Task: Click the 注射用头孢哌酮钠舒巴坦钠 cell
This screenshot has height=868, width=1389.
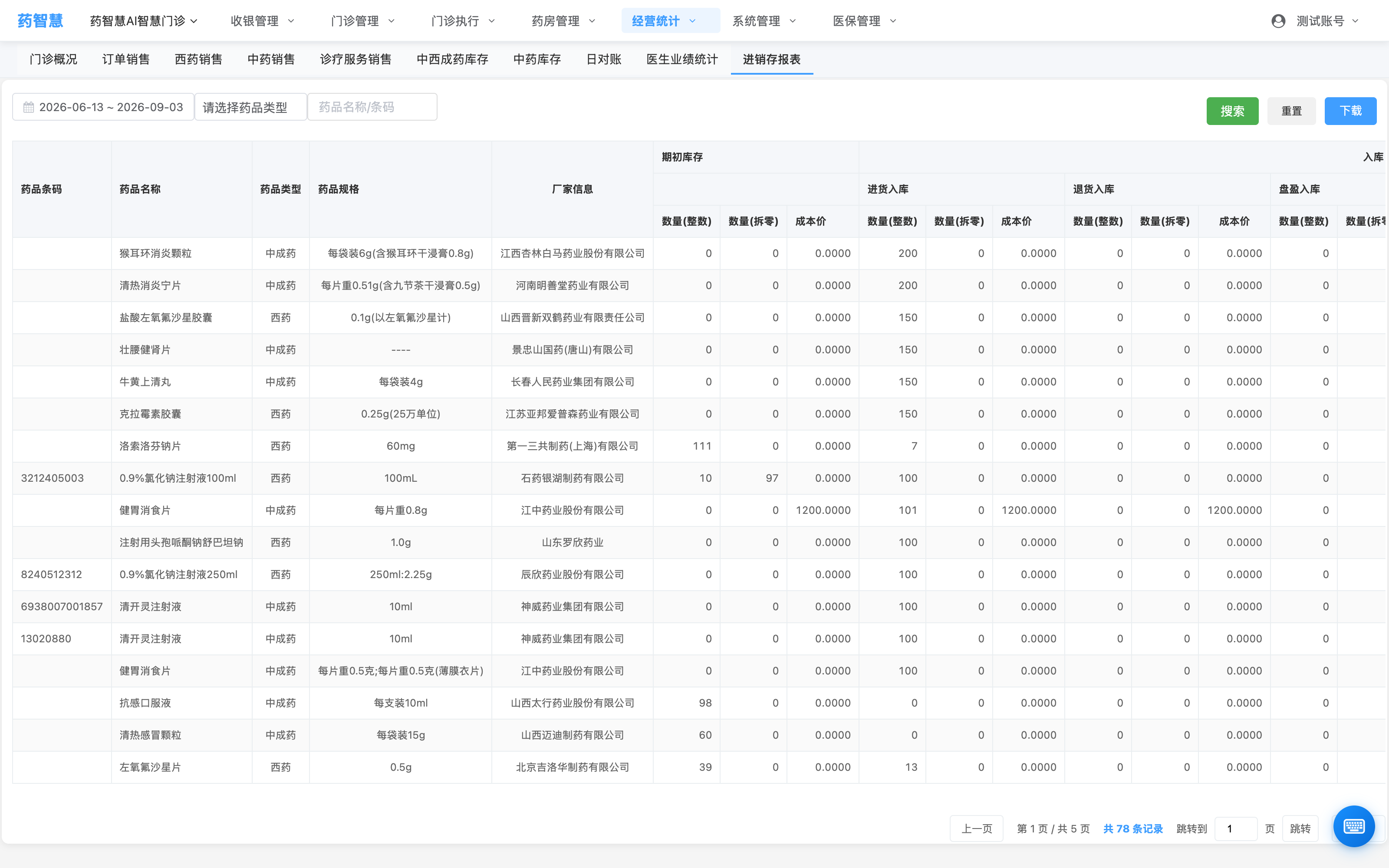Action: tap(181, 542)
